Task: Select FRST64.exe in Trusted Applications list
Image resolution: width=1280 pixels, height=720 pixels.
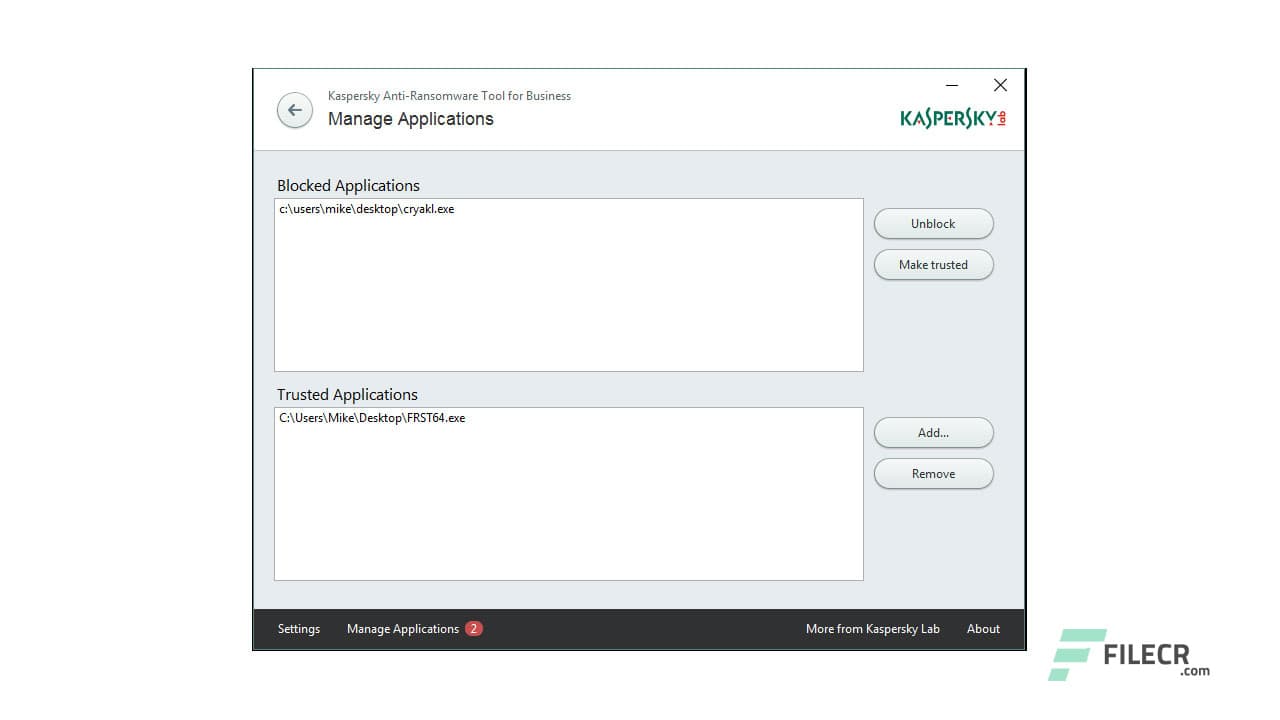Action: tap(371, 418)
